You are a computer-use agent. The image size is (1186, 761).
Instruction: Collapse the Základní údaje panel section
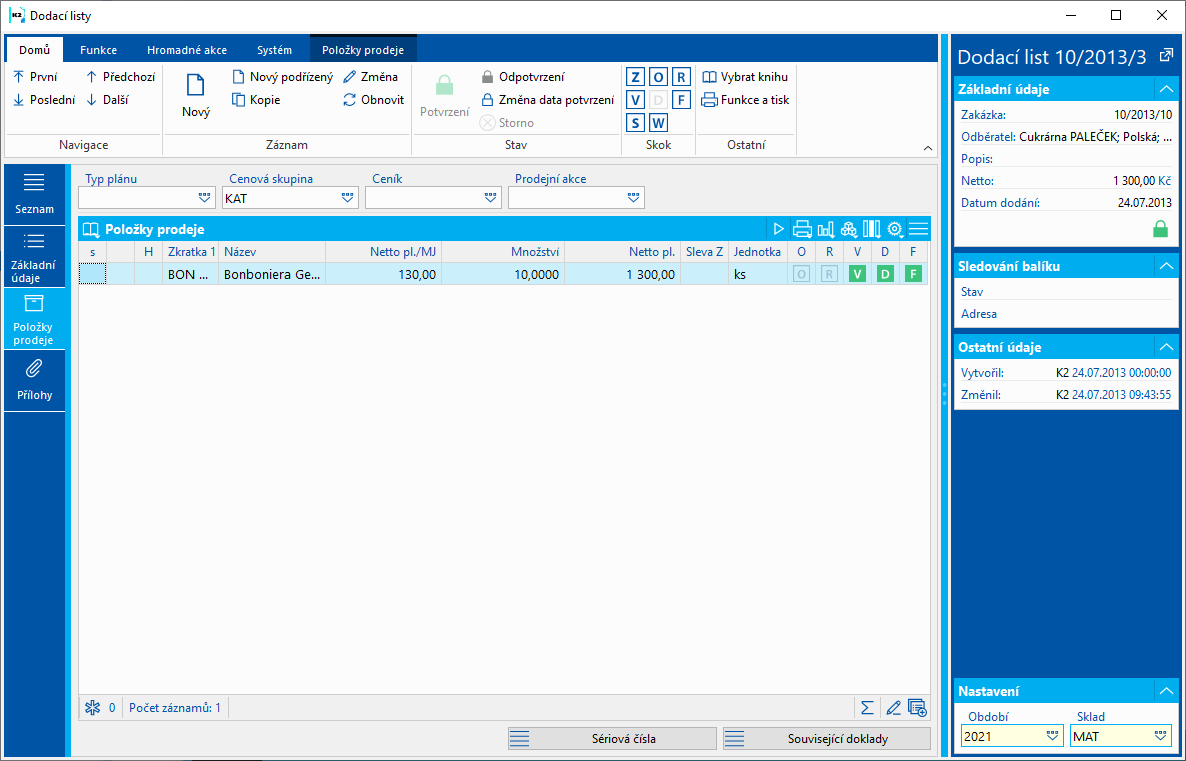point(1166,89)
